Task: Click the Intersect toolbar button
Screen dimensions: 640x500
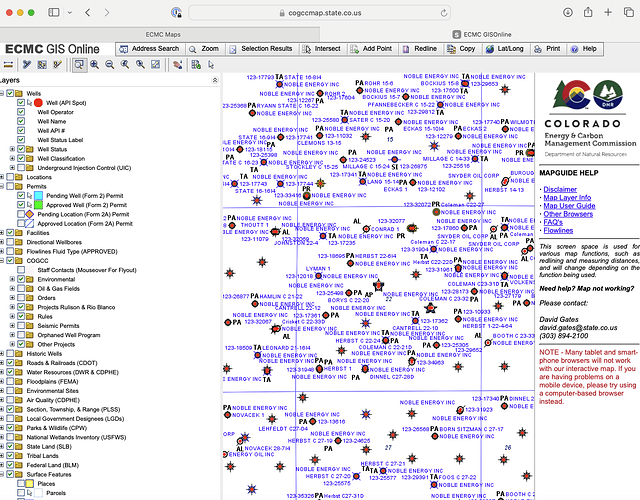Action: pos(321,48)
